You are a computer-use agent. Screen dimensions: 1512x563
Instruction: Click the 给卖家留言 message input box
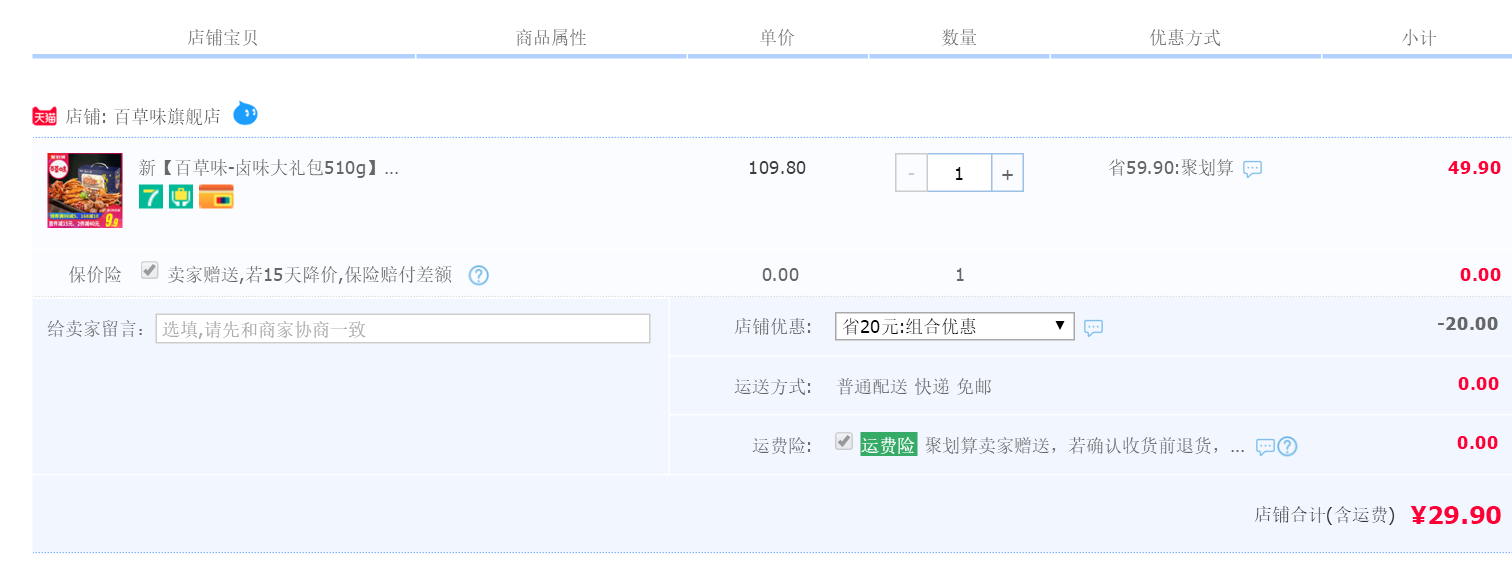tap(403, 328)
